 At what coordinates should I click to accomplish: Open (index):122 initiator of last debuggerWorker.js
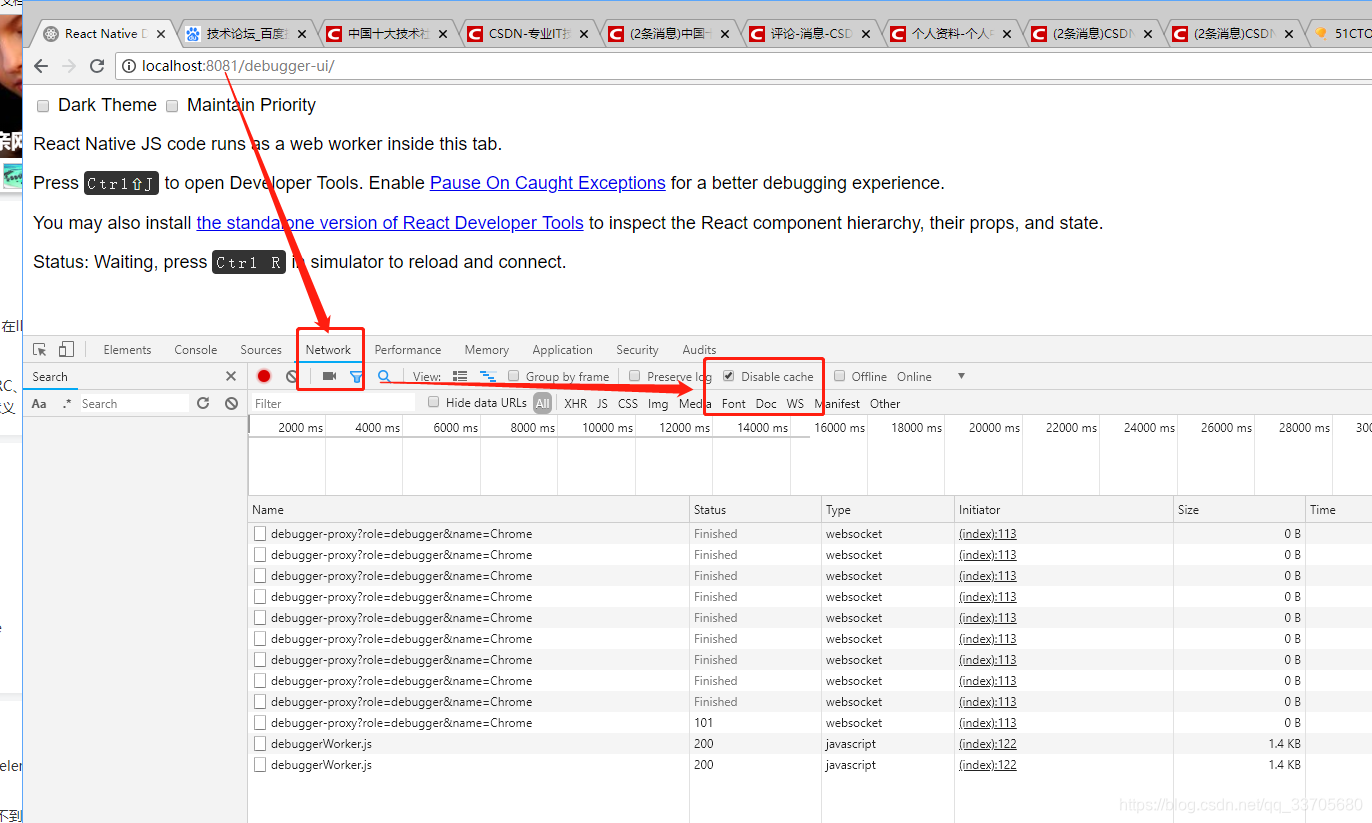coord(987,765)
